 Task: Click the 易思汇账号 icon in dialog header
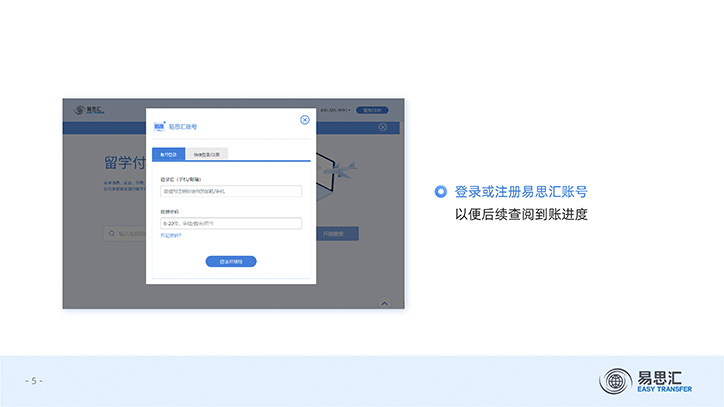(x=158, y=127)
